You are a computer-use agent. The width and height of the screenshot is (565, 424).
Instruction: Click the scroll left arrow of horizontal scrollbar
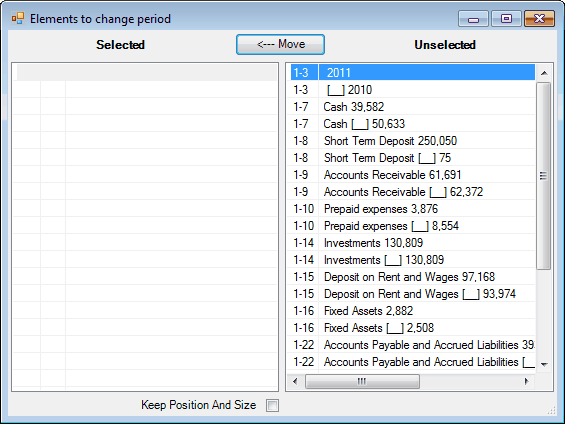click(x=296, y=381)
